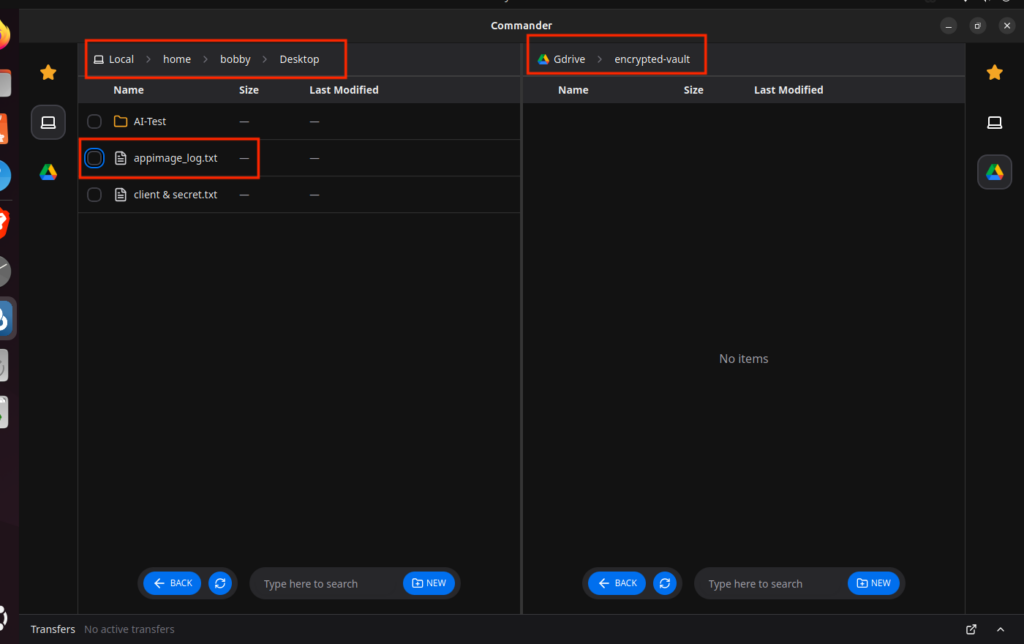1024x644 pixels.
Task: Open favorites star in left sidebar
Action: 48,72
